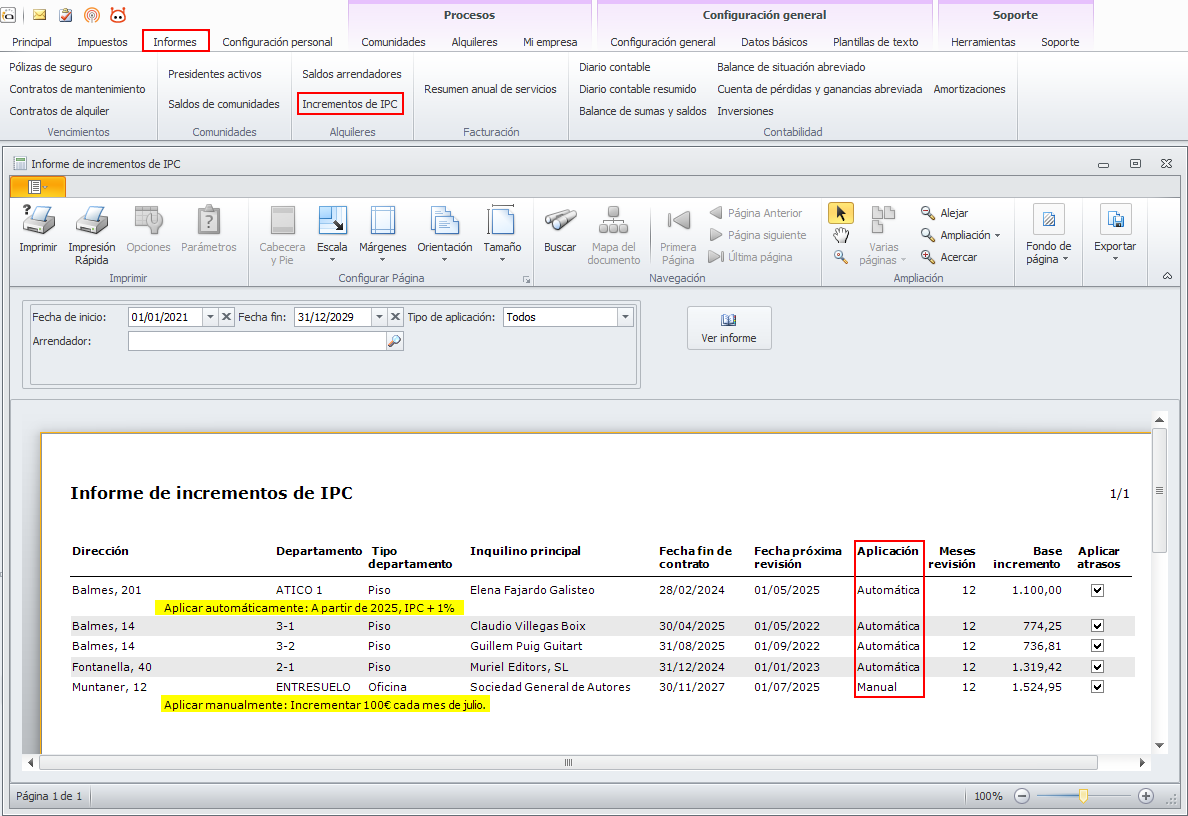
Task: Uncheck Aplicar atrasos for Muntaner, 12
Action: (1097, 687)
